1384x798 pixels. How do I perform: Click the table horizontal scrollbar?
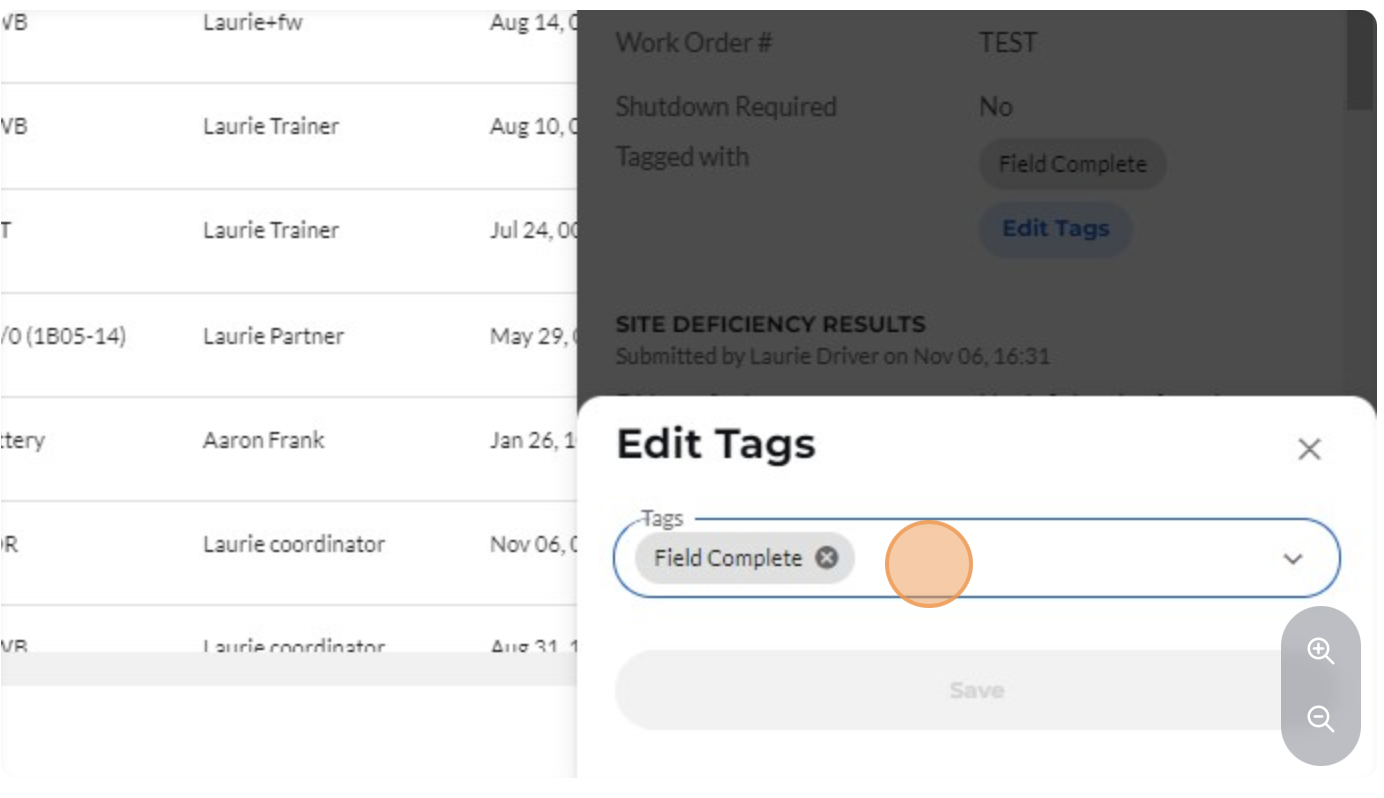tap(289, 669)
